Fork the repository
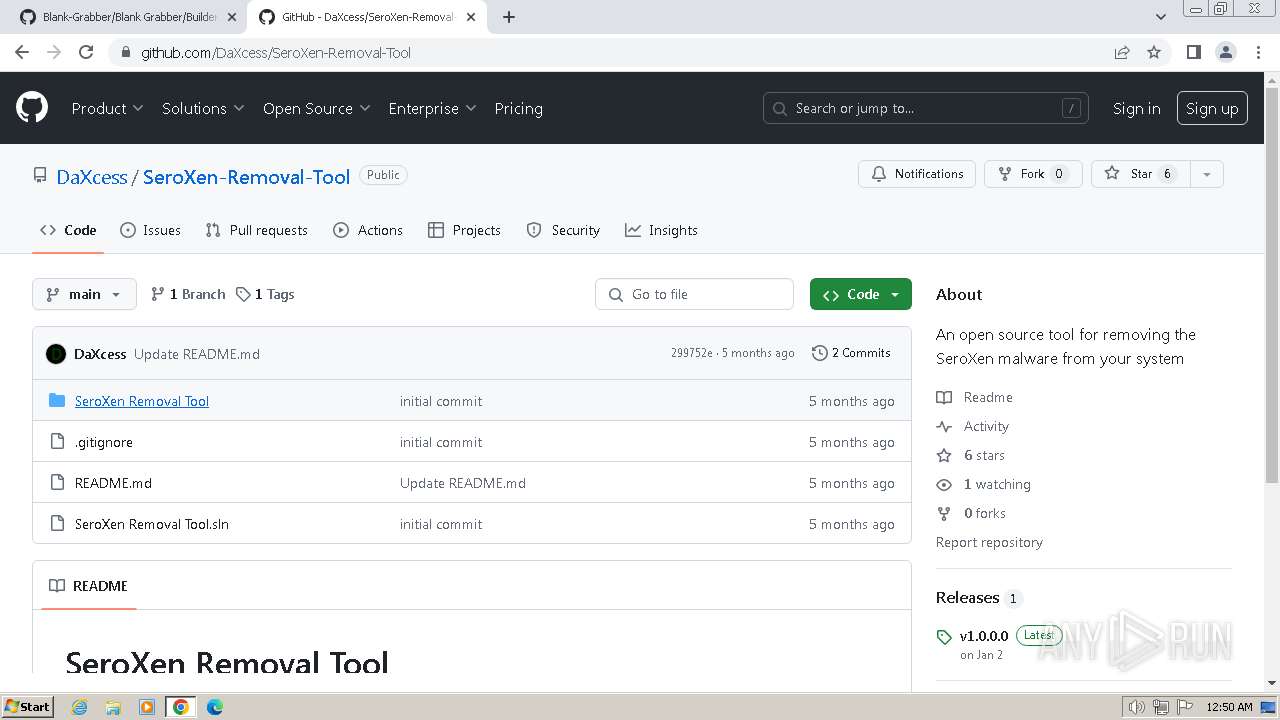Viewport: 1280px width, 720px height. point(1033,174)
